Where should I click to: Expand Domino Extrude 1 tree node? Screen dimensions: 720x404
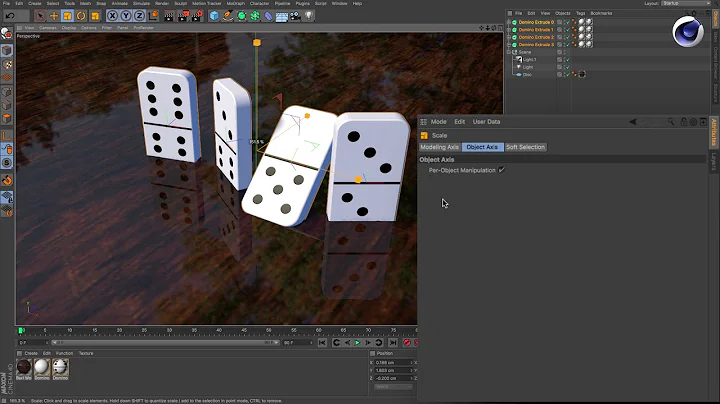pyautogui.click(x=509, y=30)
